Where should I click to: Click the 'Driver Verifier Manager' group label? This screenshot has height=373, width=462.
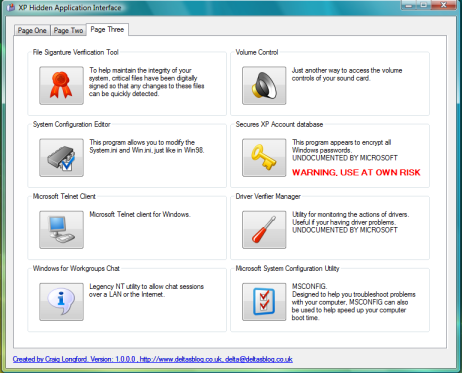click(268, 196)
